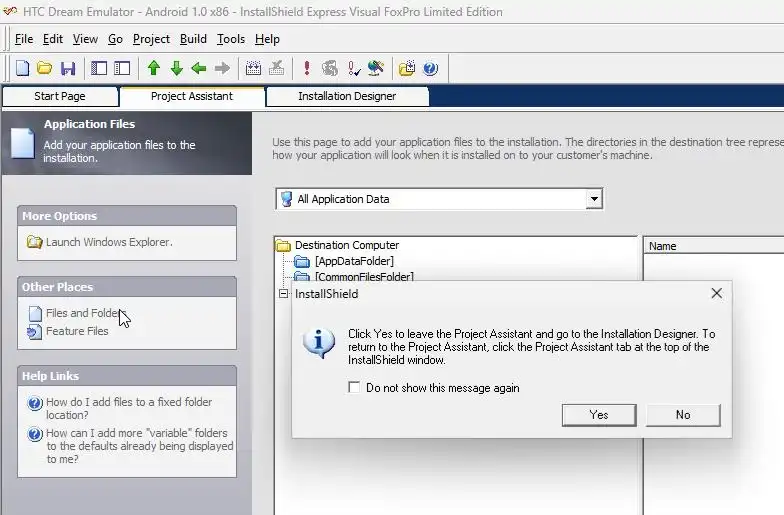Click the New Project toolbar icon
Image resolution: width=784 pixels, height=515 pixels.
[x=22, y=68]
